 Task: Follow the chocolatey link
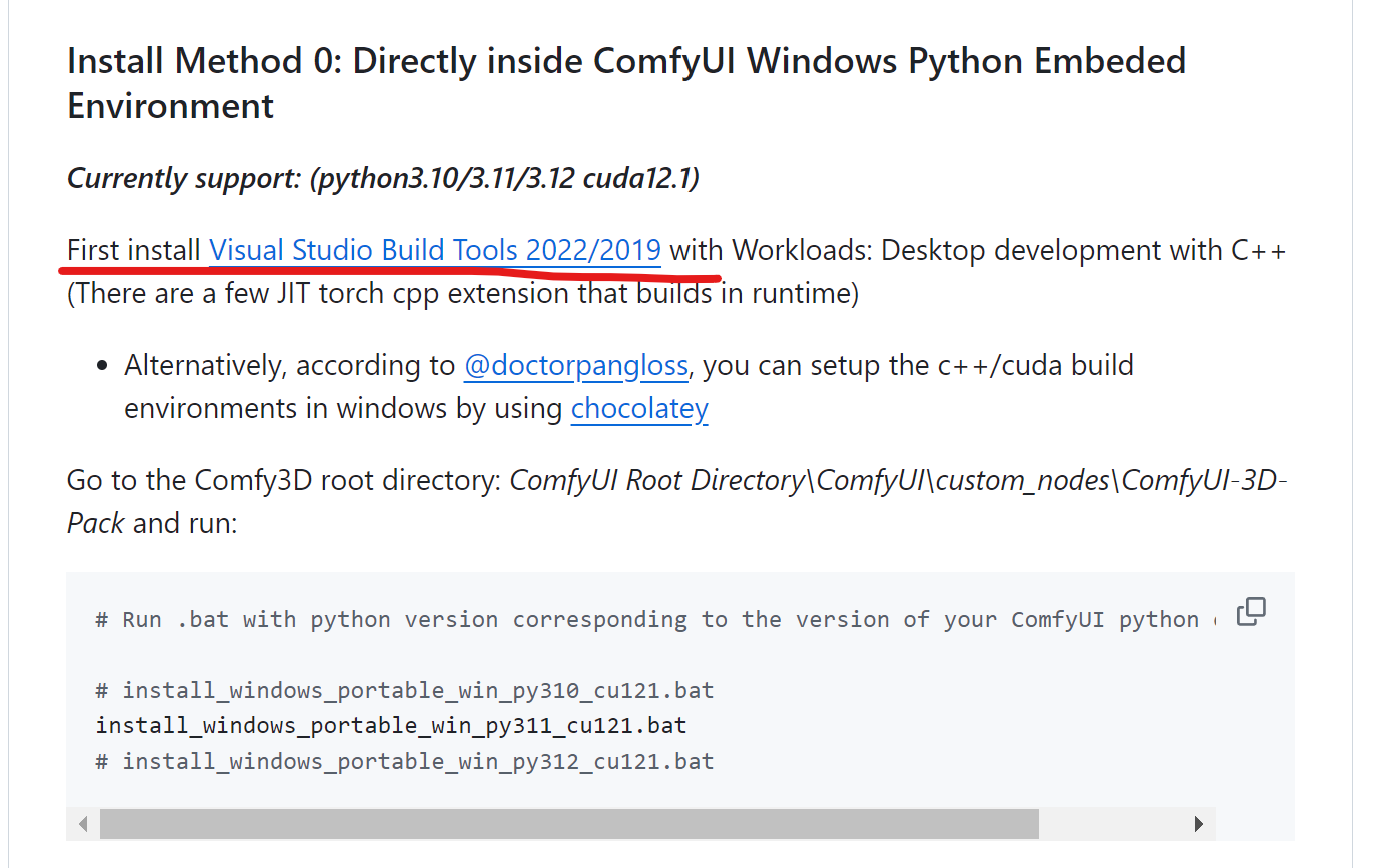tap(640, 409)
